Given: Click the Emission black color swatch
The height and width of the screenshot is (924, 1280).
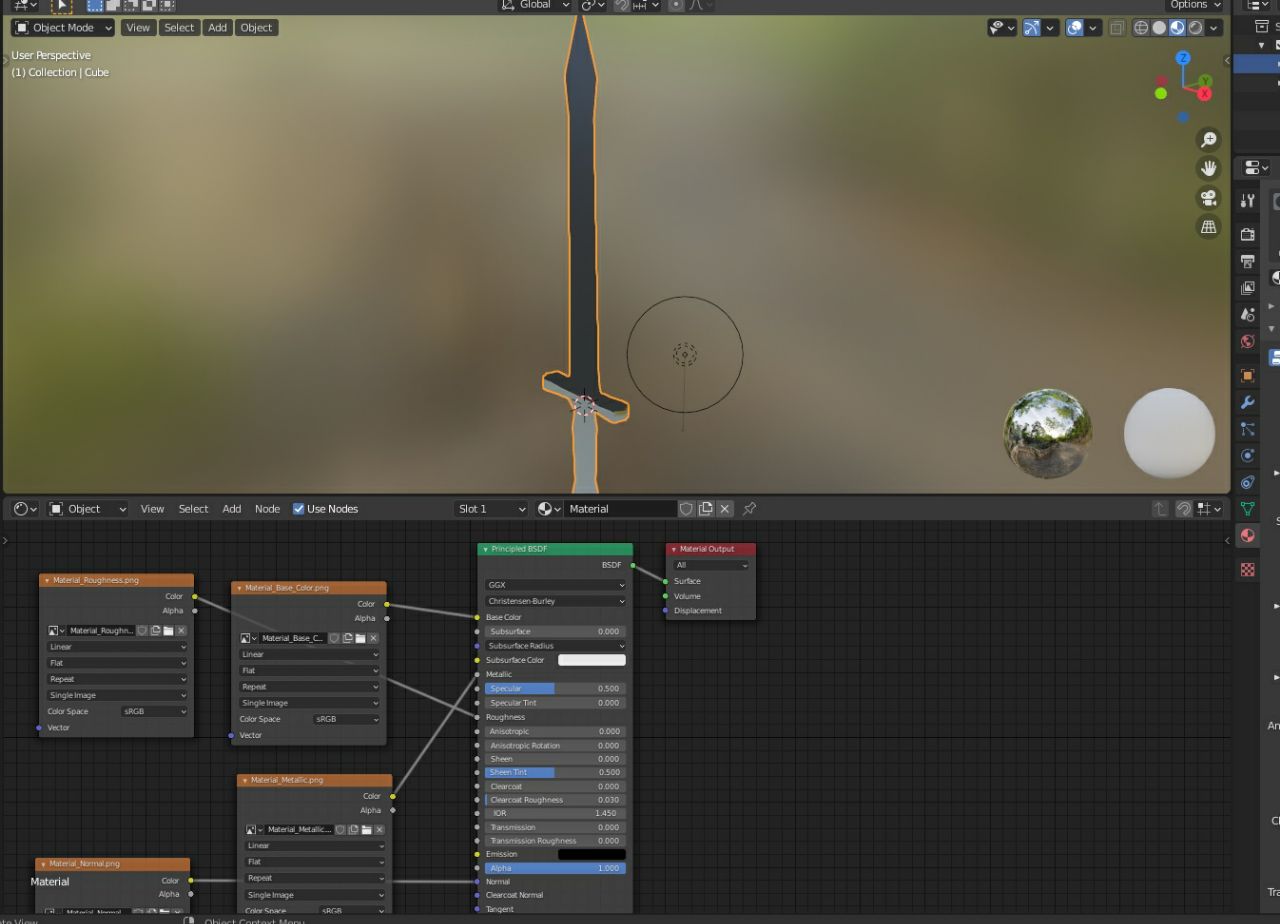Looking at the screenshot, I should pyautogui.click(x=592, y=854).
